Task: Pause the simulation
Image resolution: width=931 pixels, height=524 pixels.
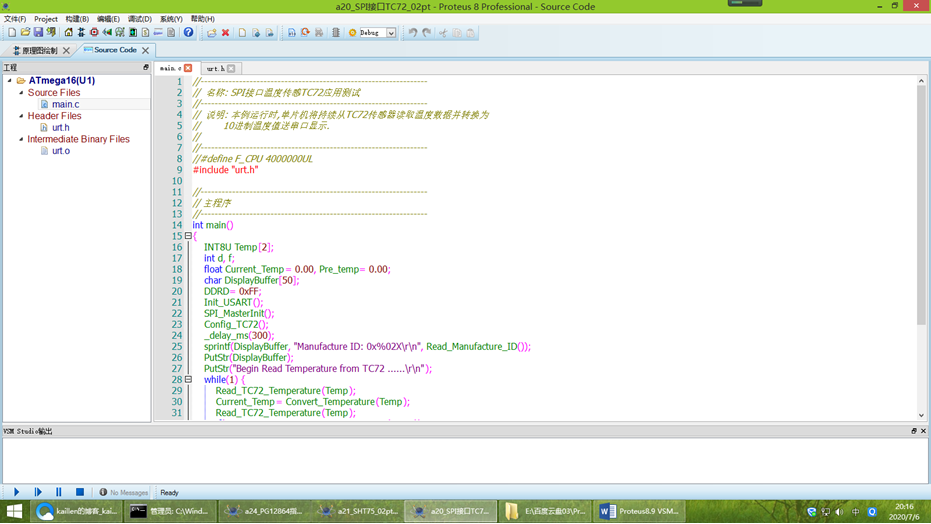Action: tap(58, 492)
